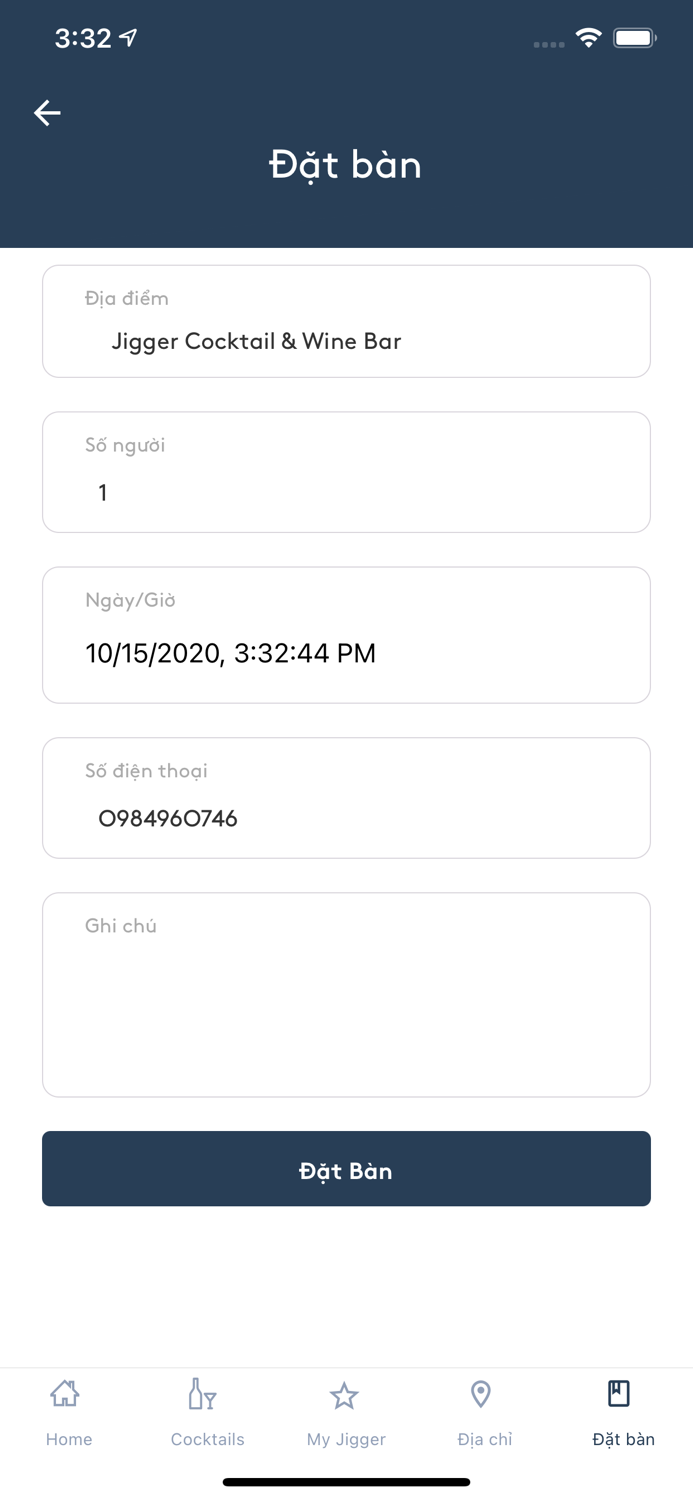Tap the Ghi chú notes area
This screenshot has width=693, height=1500.
(x=346, y=994)
